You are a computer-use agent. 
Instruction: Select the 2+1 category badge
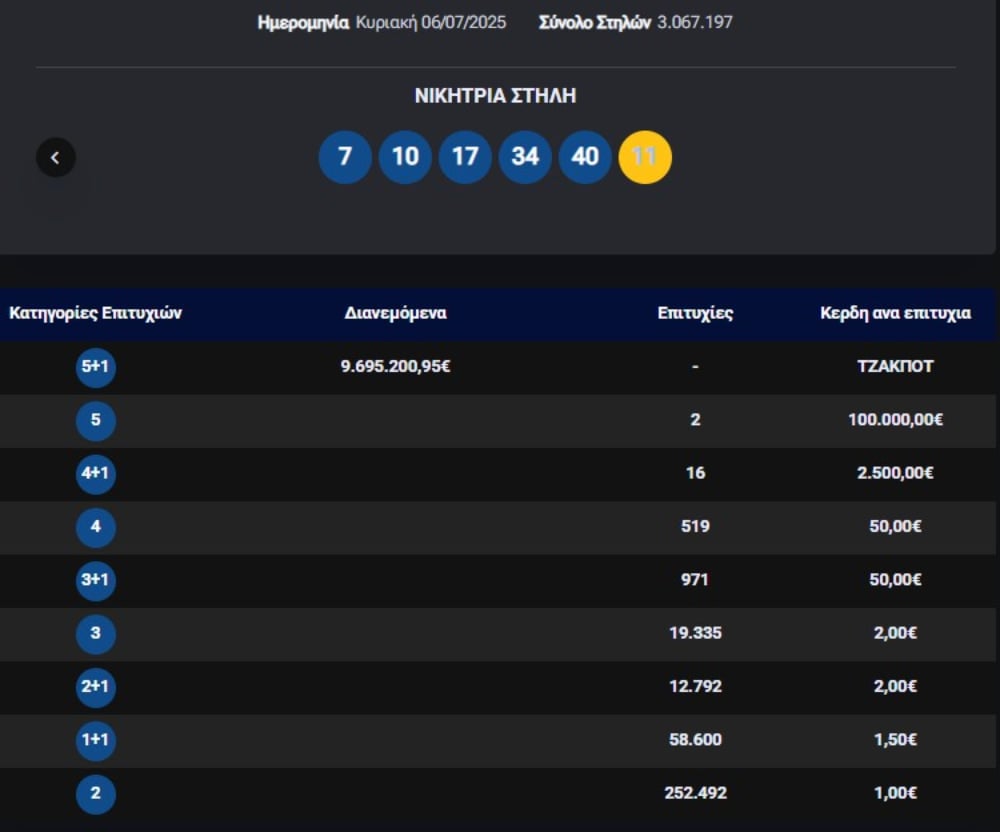[x=96, y=687]
